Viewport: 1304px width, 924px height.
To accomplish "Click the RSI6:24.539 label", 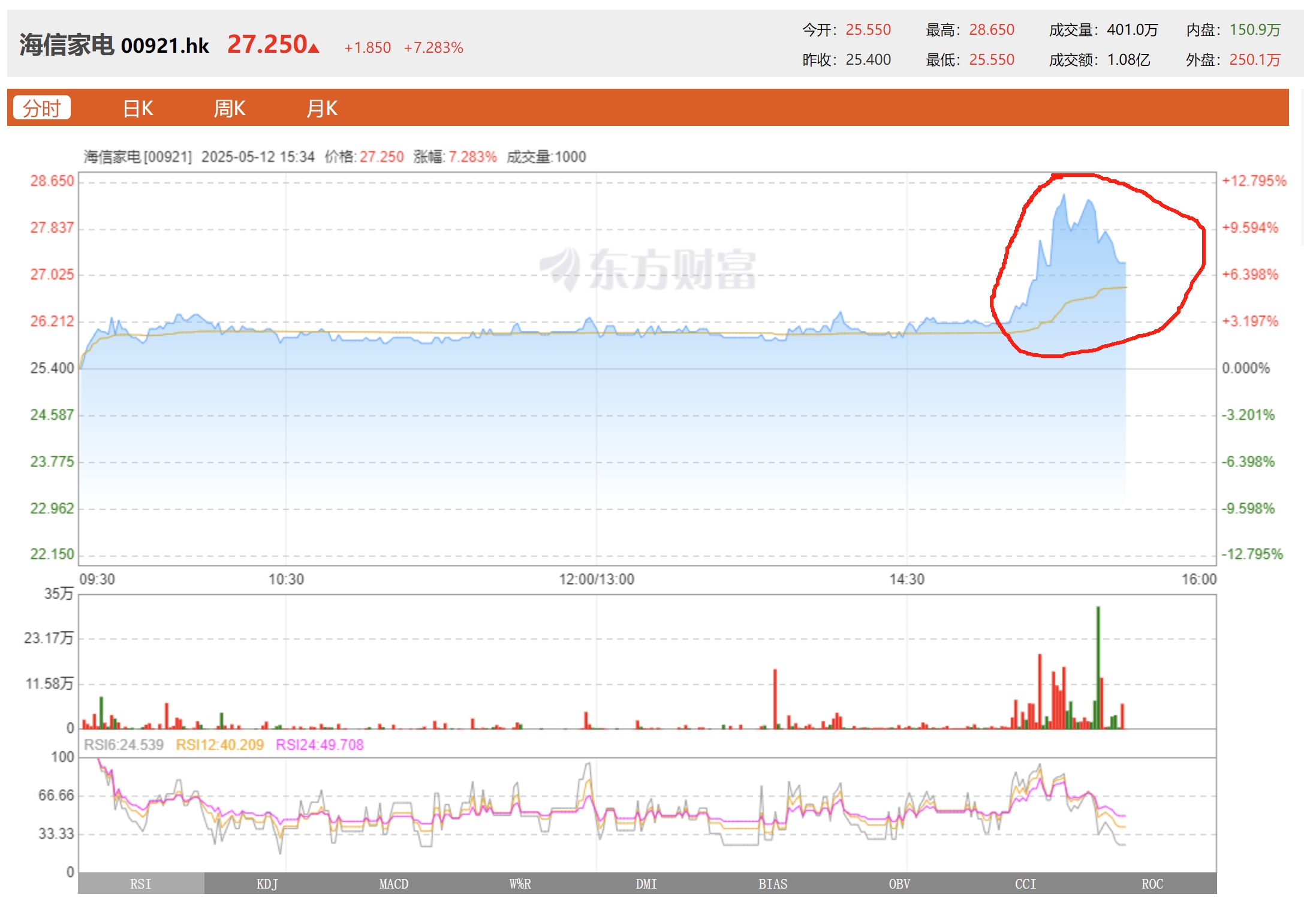I will click(124, 745).
